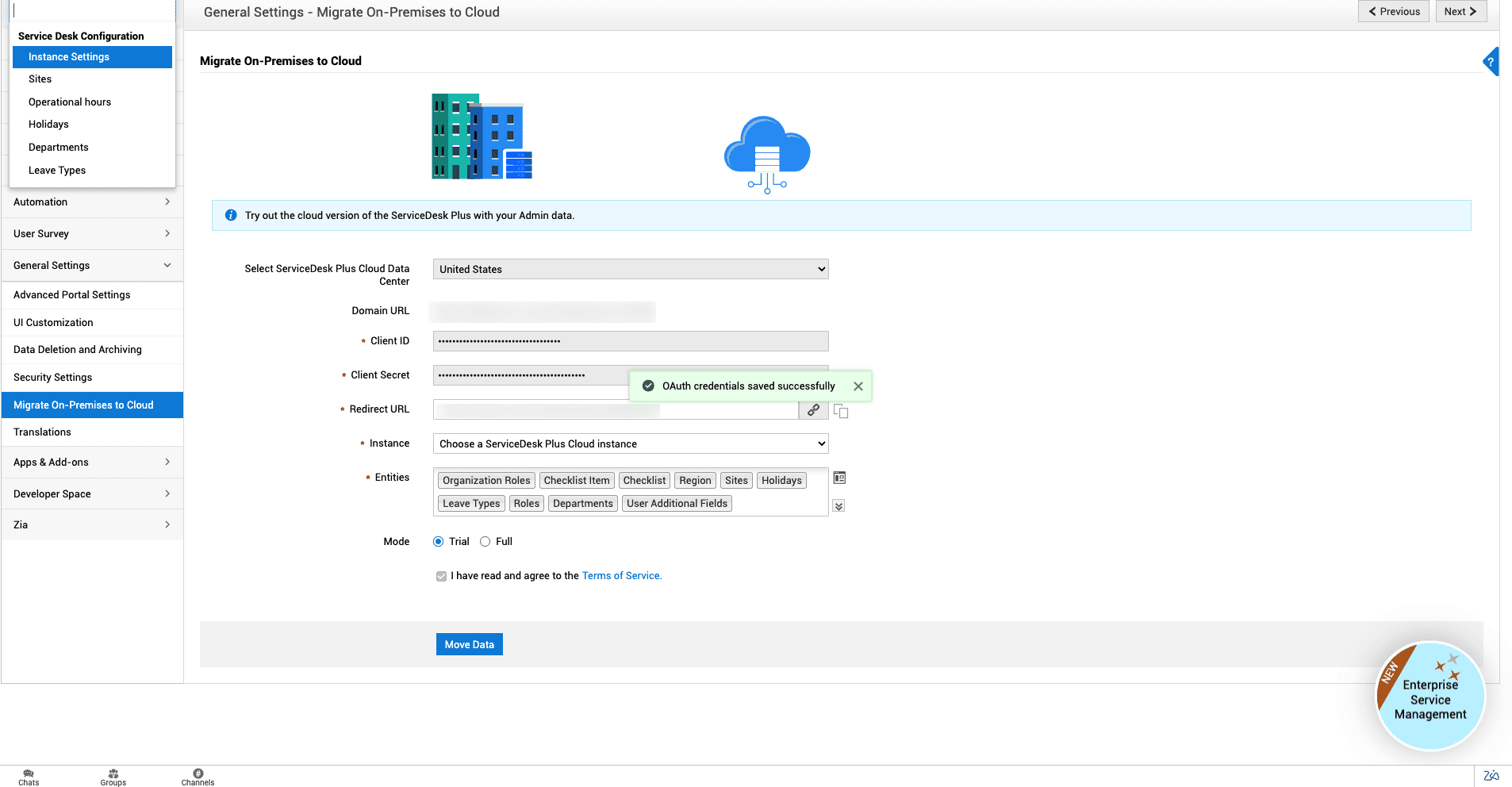Go to the Previous settings page
Screen dimensions: 1512x787
tap(1394, 11)
